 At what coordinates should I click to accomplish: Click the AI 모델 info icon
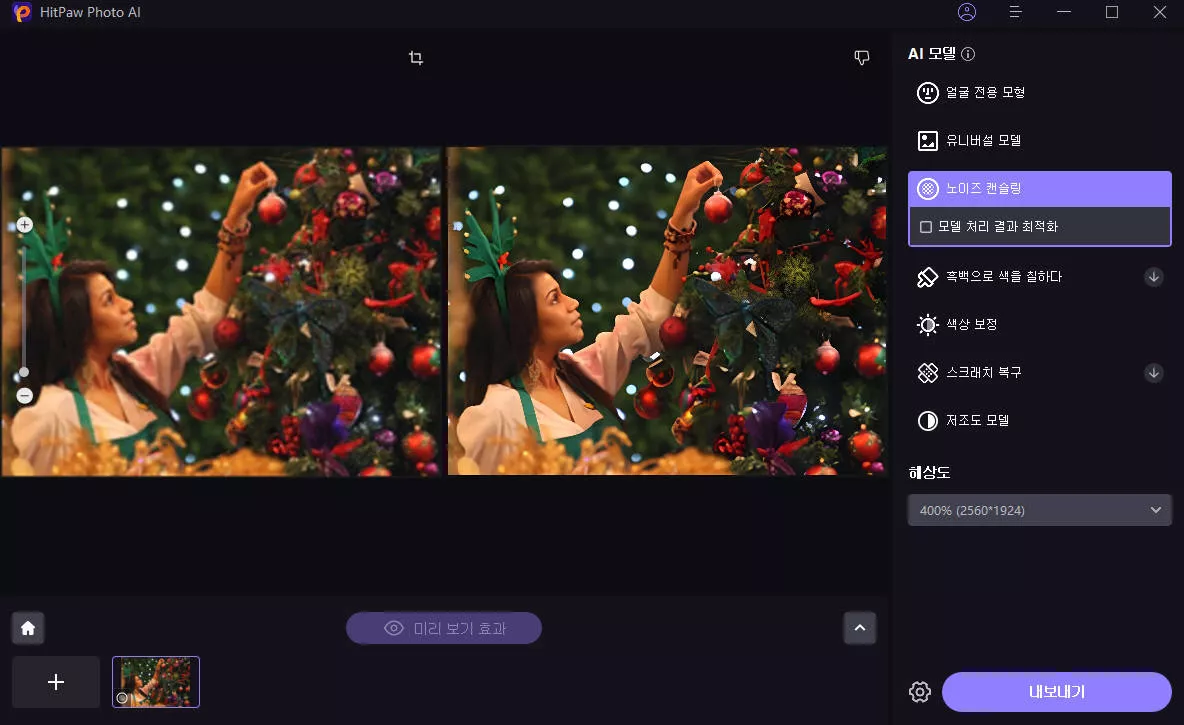click(x=968, y=55)
